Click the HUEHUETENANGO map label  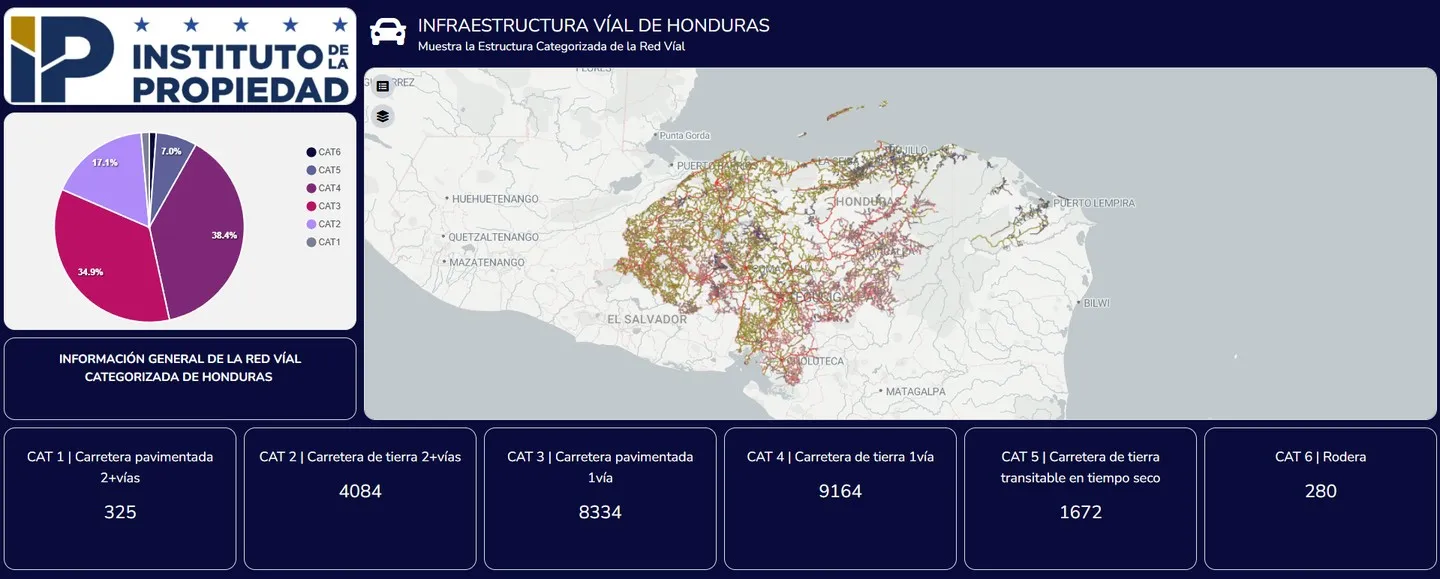click(495, 199)
